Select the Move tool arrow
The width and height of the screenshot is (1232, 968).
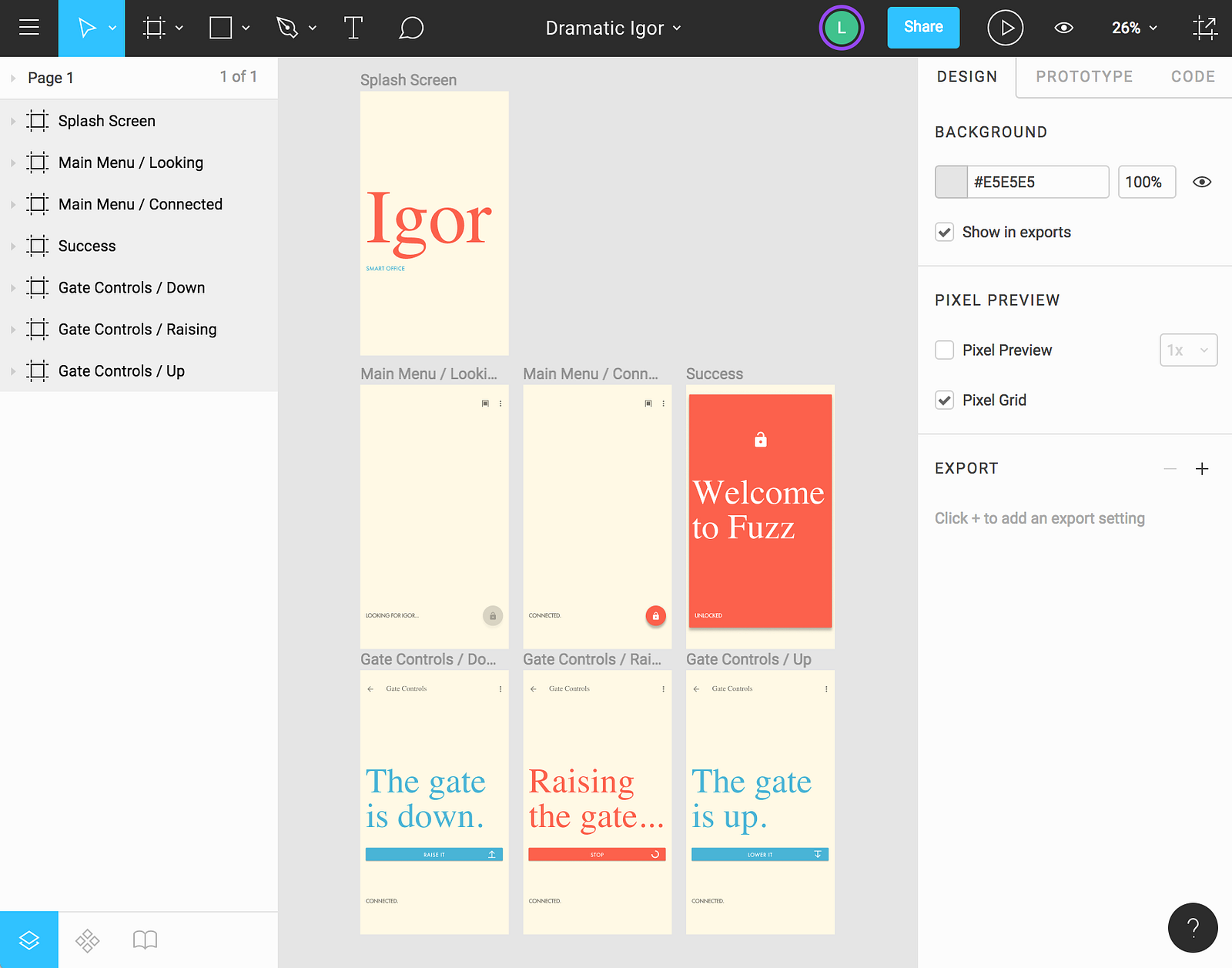point(86,28)
